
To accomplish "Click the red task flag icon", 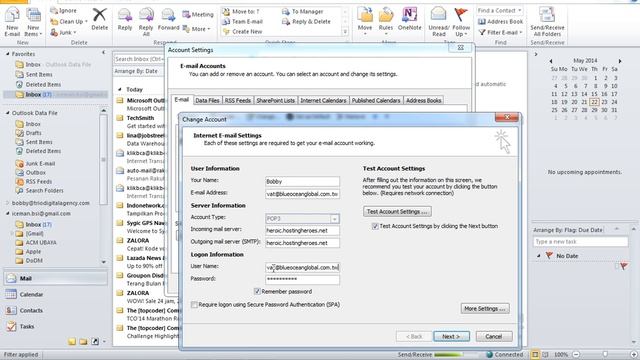I will pyautogui.click(x=624, y=266).
